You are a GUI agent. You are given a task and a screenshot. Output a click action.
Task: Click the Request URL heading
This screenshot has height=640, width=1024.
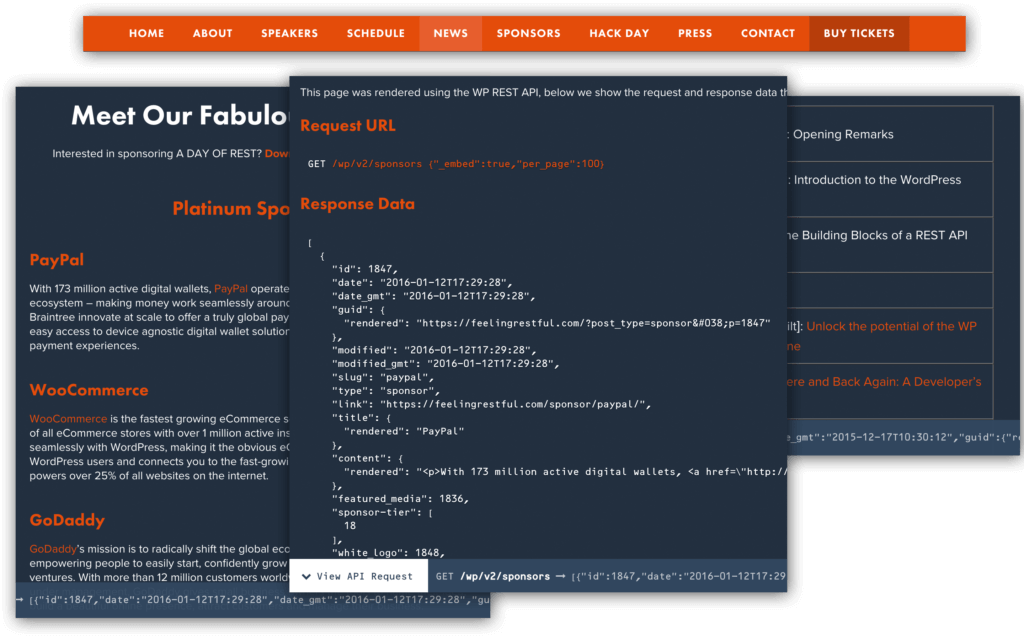[347, 125]
